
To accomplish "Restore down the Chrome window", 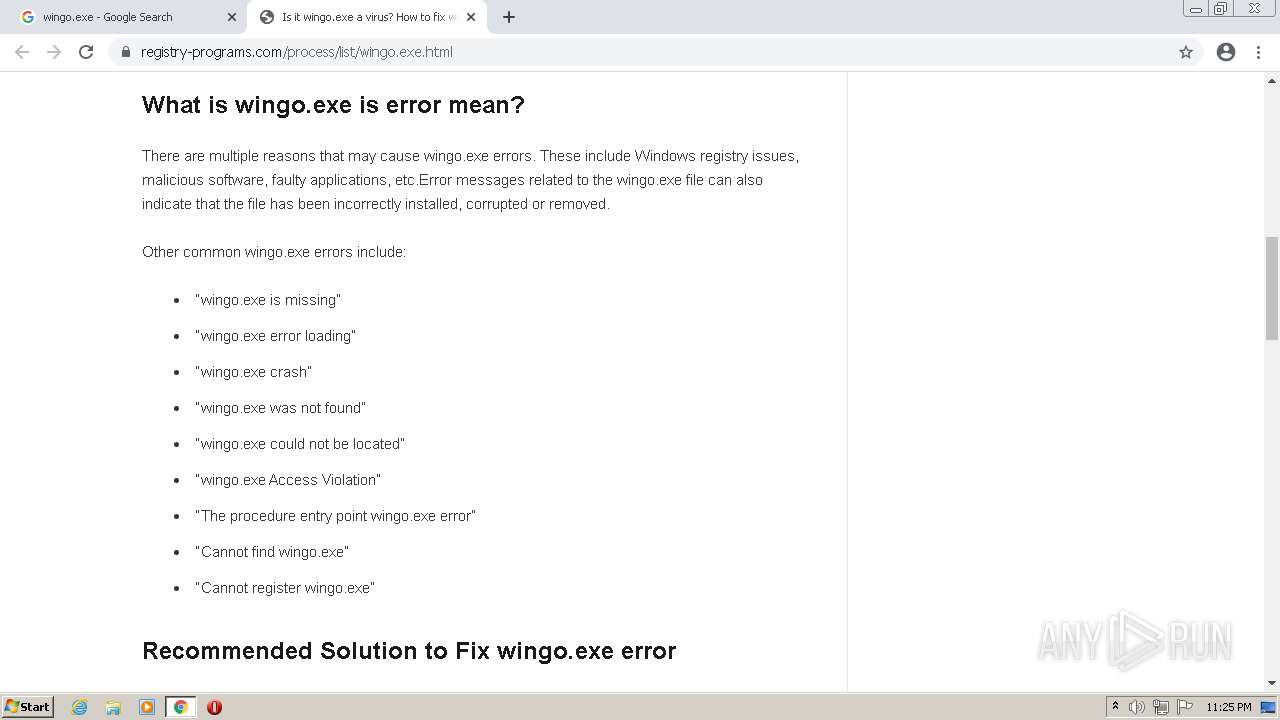I will [1221, 9].
